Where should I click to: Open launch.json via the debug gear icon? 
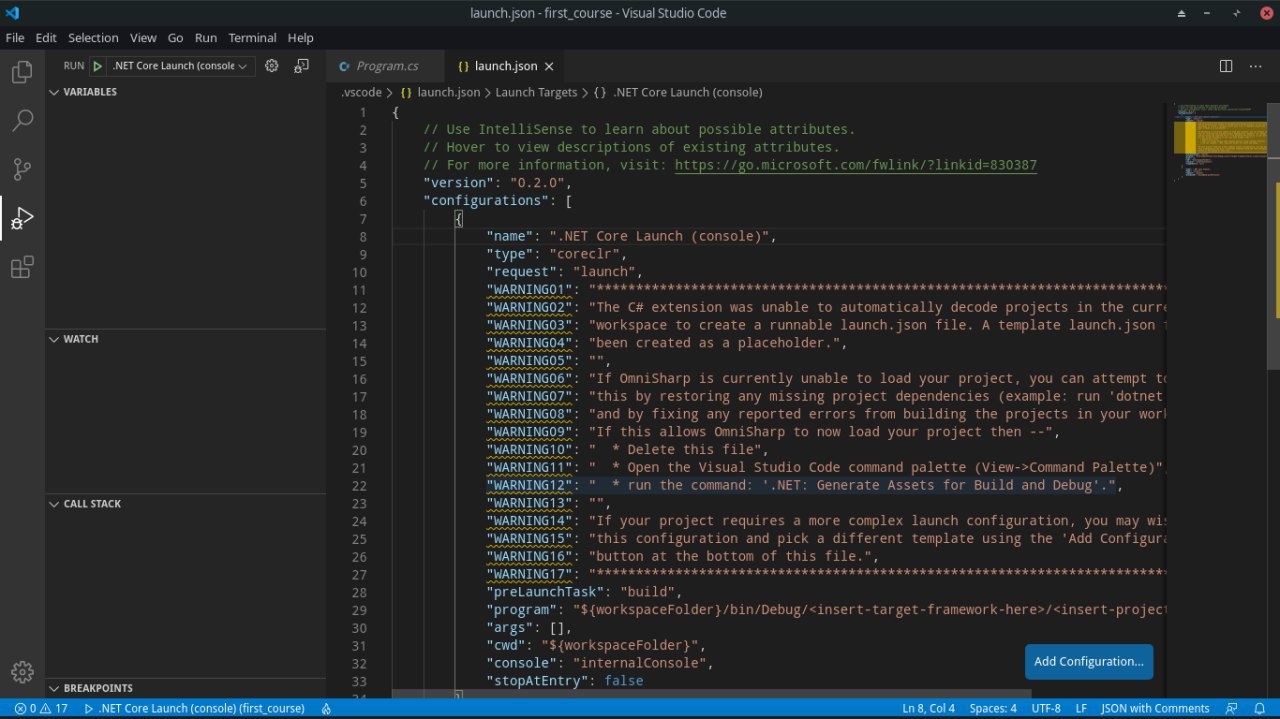click(x=271, y=66)
